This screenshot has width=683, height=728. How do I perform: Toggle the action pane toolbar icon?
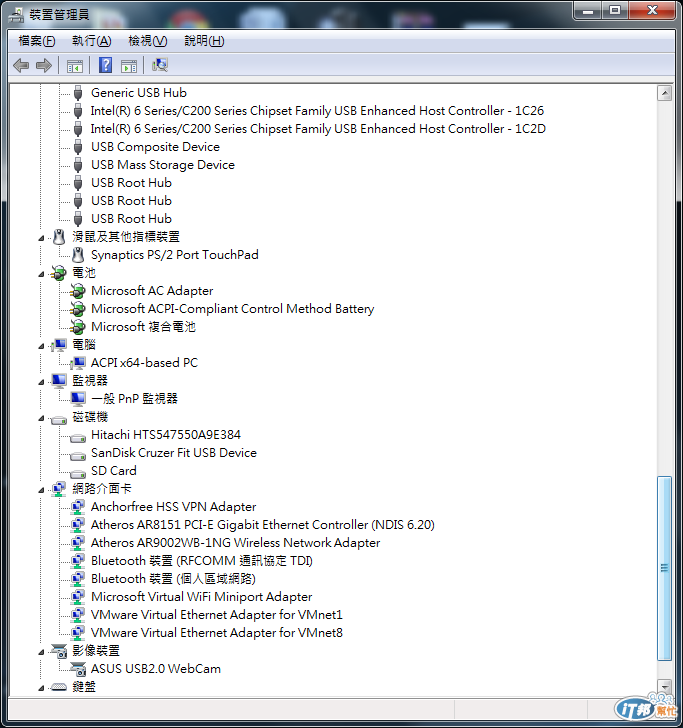pyautogui.click(x=129, y=66)
